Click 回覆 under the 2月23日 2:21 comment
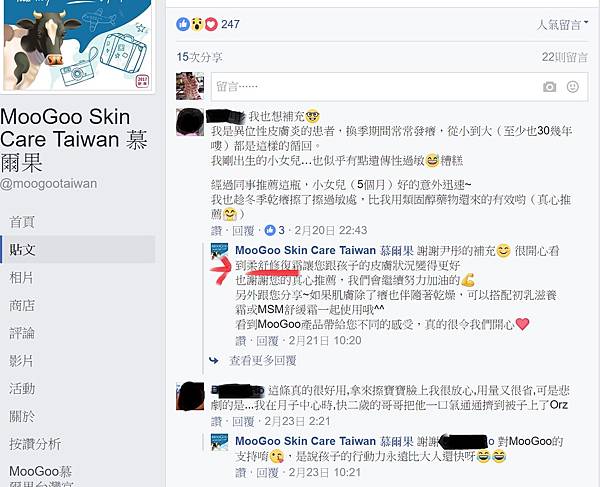Screen dimensions: 600x487 [x=243, y=422]
